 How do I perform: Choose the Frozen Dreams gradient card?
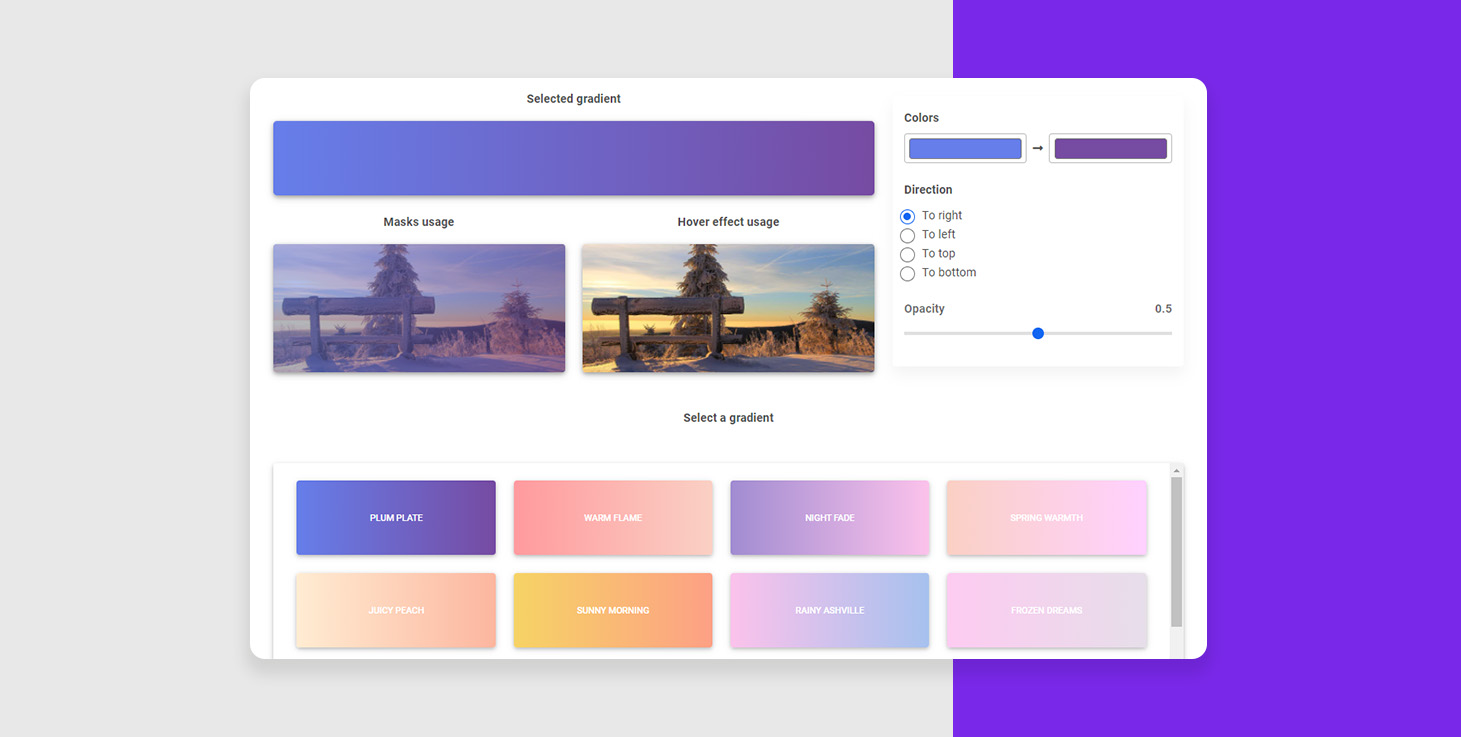point(1046,610)
